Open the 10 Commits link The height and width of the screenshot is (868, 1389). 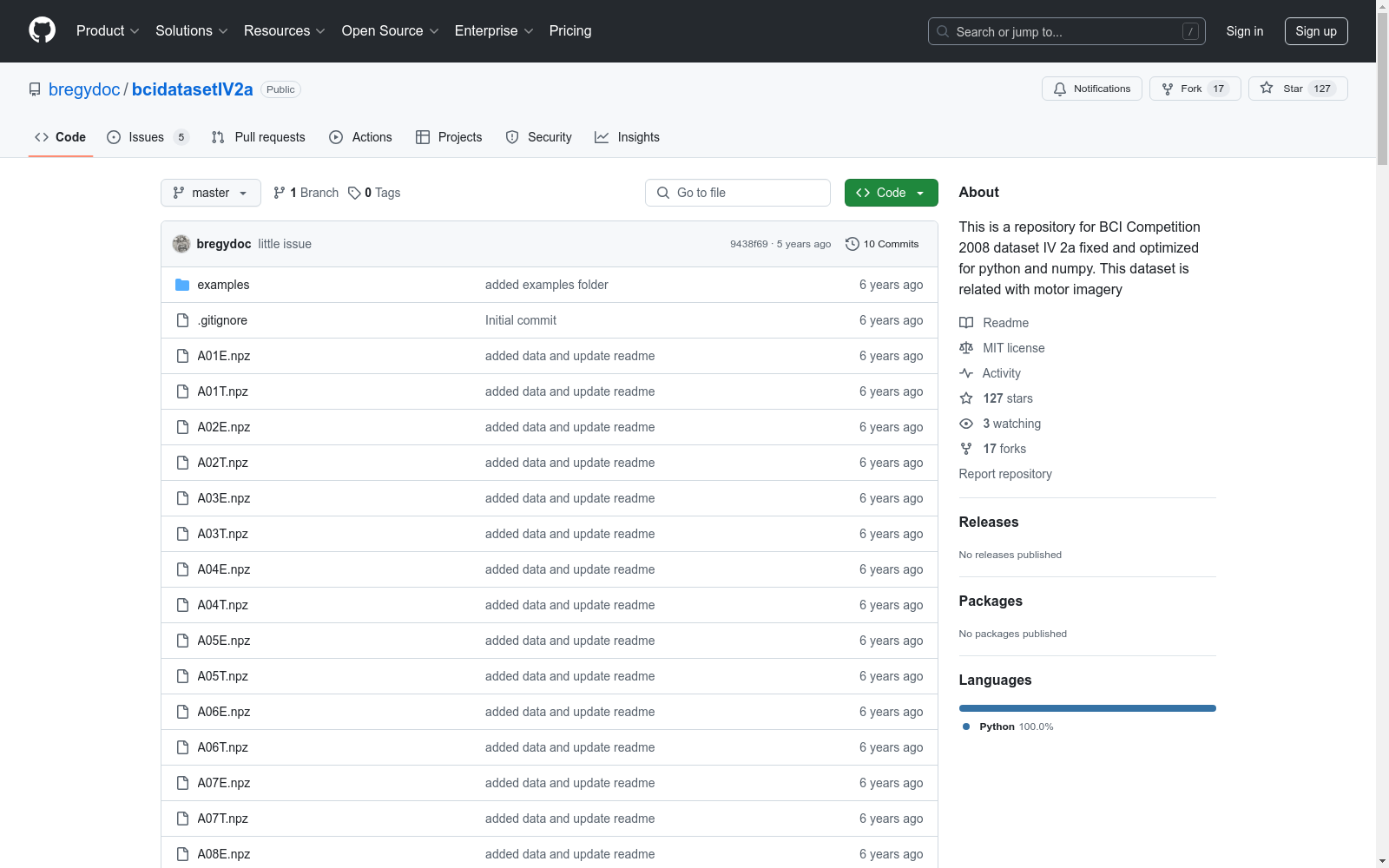coord(882,244)
